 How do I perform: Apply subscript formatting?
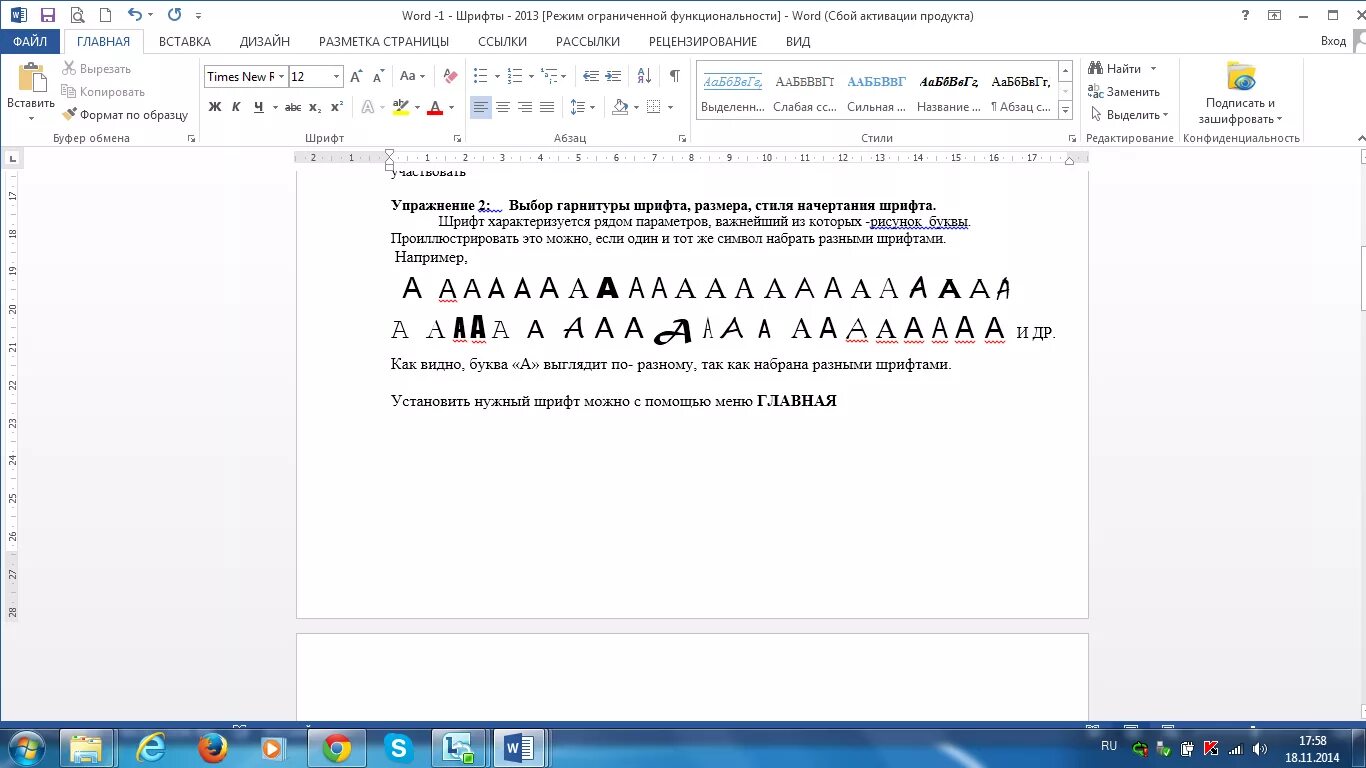(x=315, y=107)
